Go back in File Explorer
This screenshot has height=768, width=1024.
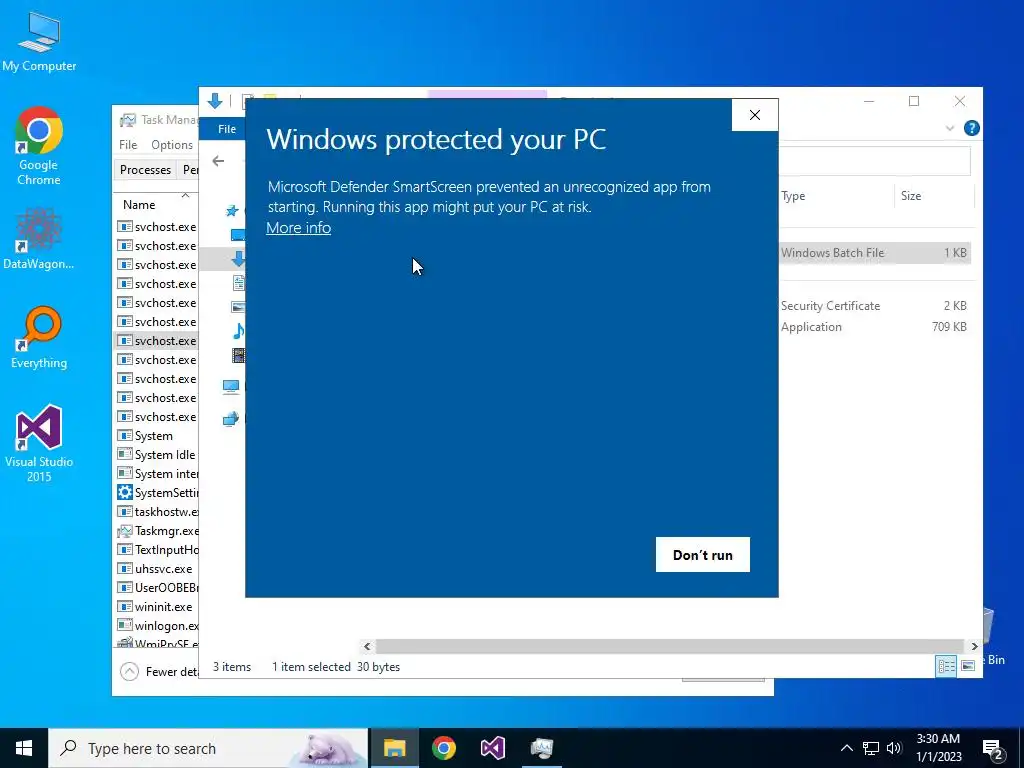[x=218, y=161]
